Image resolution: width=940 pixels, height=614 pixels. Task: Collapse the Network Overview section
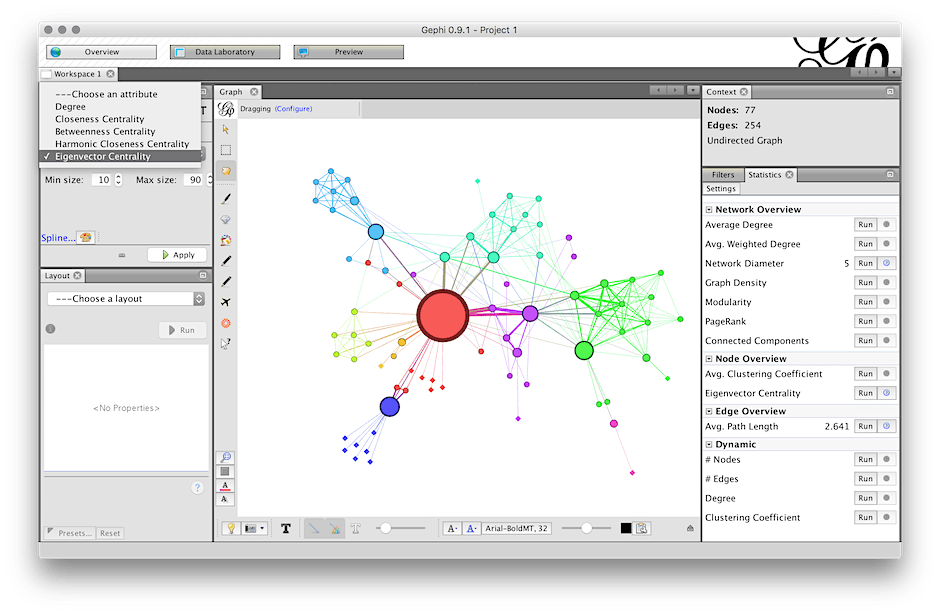pyautogui.click(x=710, y=209)
